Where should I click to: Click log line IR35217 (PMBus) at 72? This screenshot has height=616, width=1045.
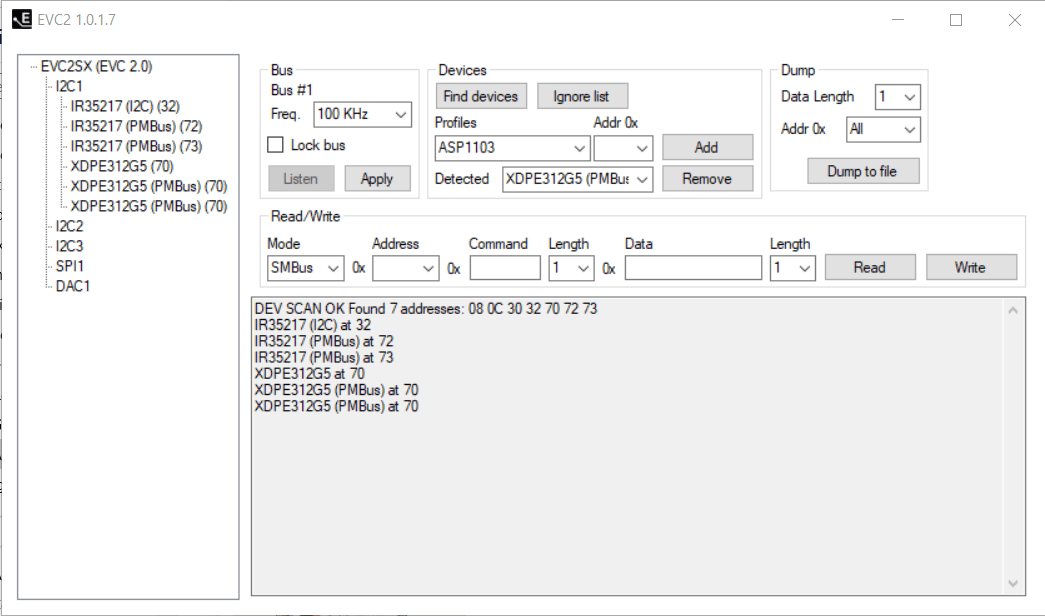tap(324, 341)
